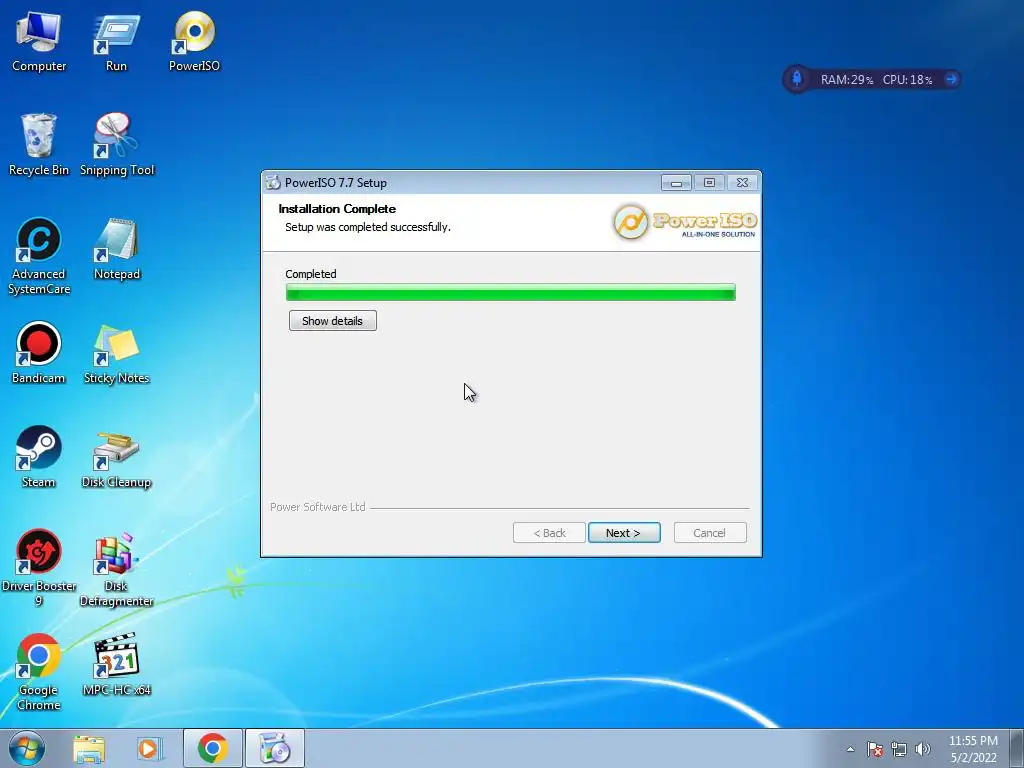Open the Windows Start menu
The width and height of the screenshot is (1024, 768).
point(27,748)
